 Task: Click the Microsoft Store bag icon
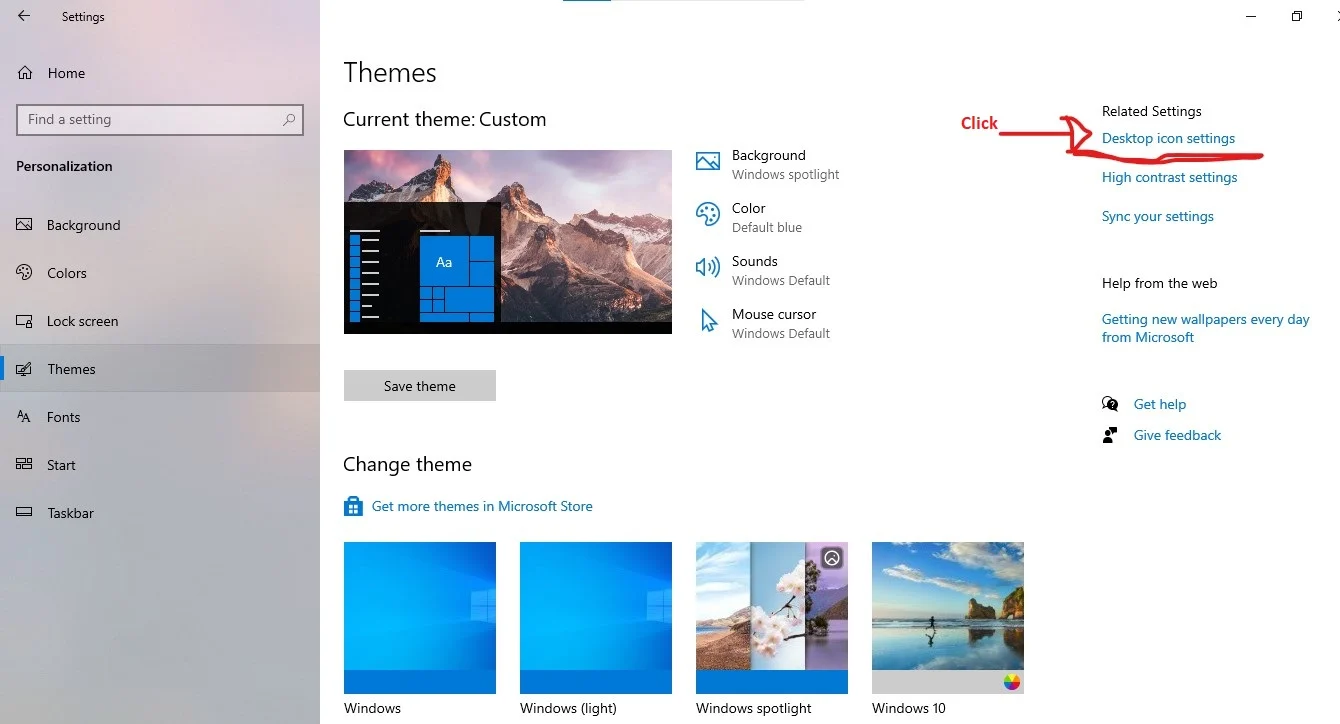click(x=353, y=506)
